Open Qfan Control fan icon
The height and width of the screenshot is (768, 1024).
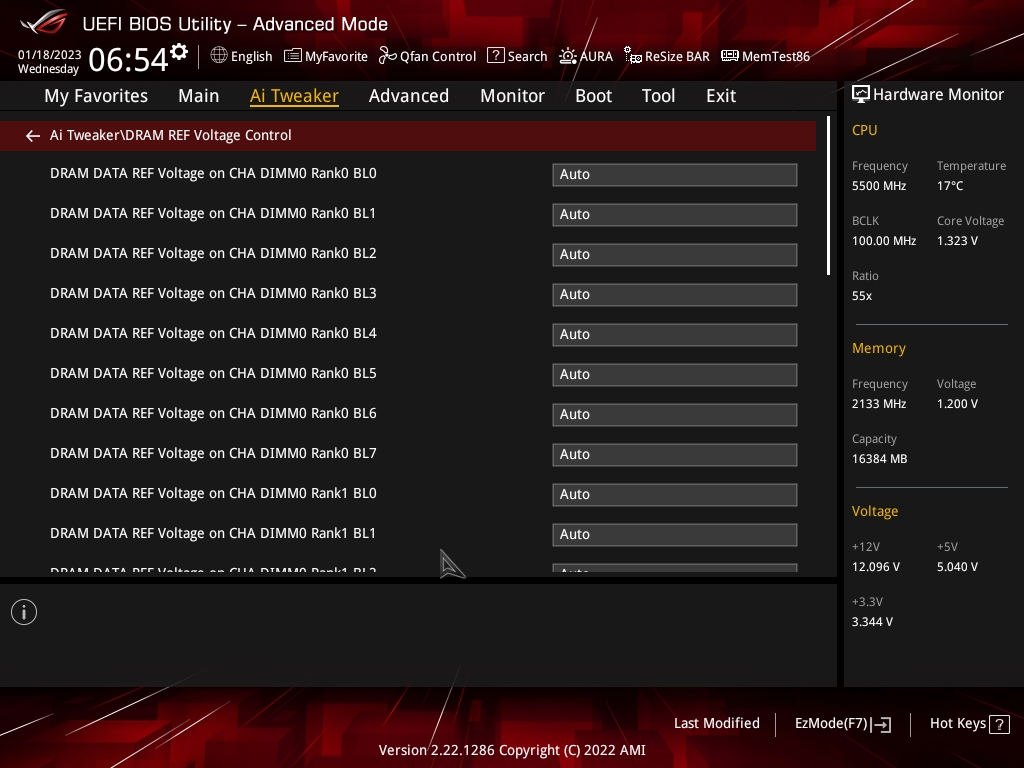point(388,56)
